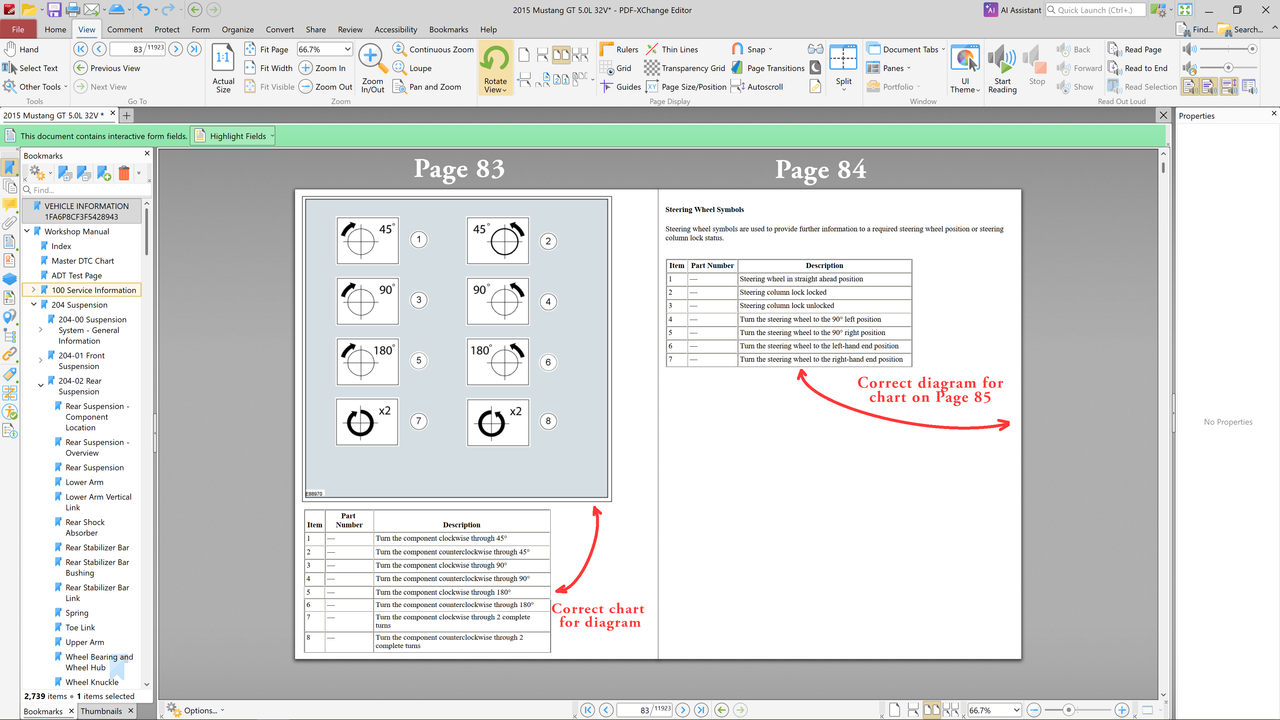The height and width of the screenshot is (720, 1280).
Task: Open the 66.7% zoom level dropdown
Action: (x=324, y=49)
